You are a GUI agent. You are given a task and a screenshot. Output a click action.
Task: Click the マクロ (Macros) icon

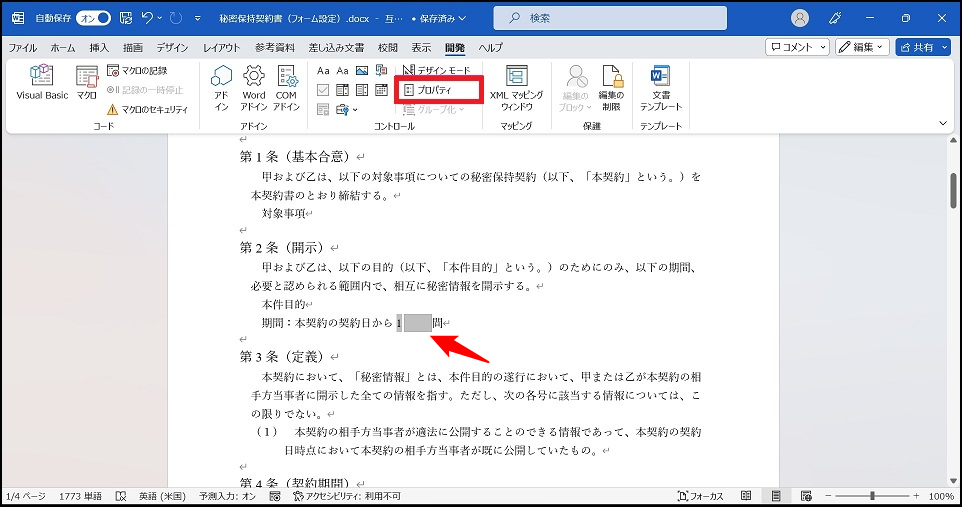point(87,82)
